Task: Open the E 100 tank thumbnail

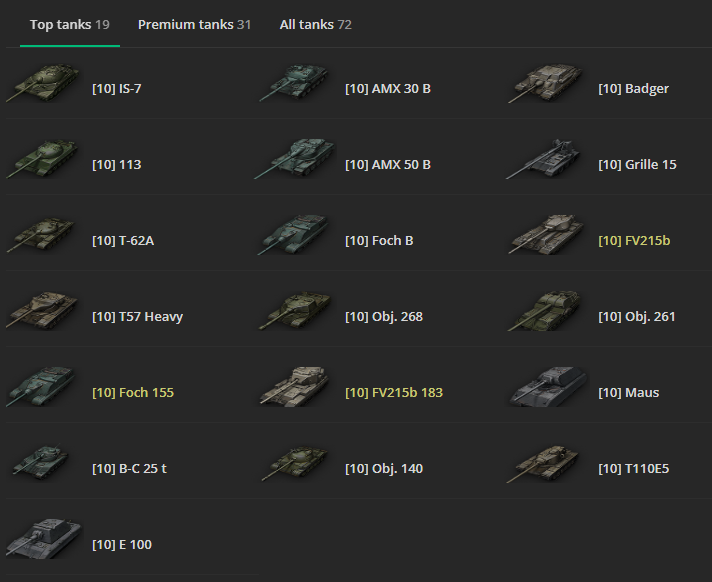Action: [44, 538]
